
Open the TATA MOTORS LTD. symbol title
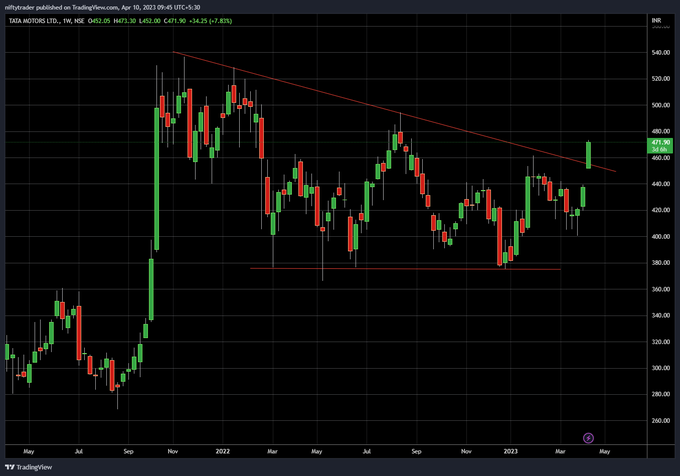[x=34, y=21]
